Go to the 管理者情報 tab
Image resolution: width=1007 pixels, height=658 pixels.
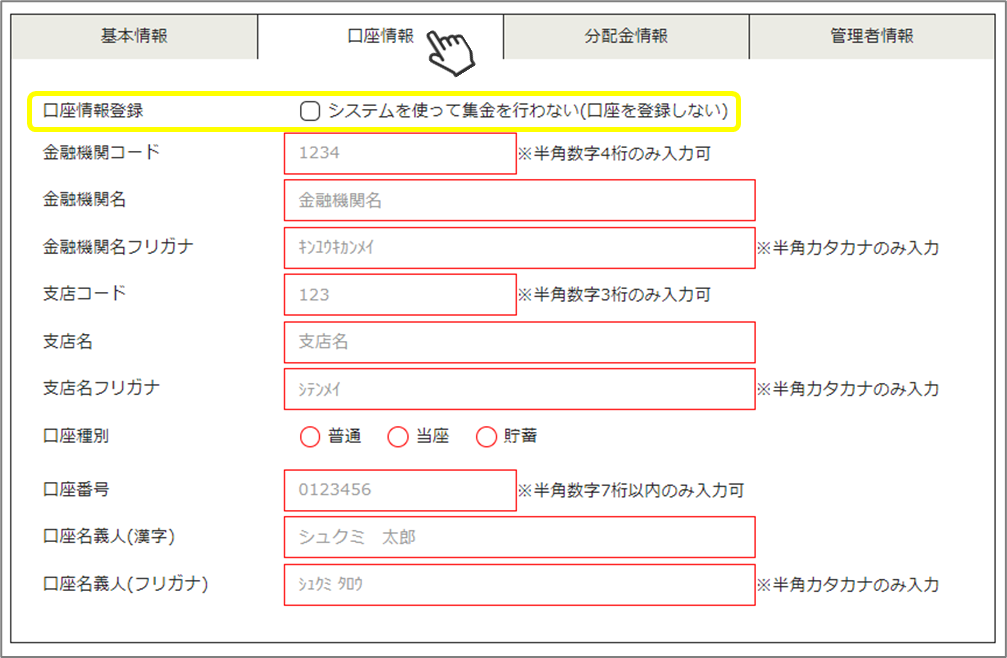pos(872,36)
